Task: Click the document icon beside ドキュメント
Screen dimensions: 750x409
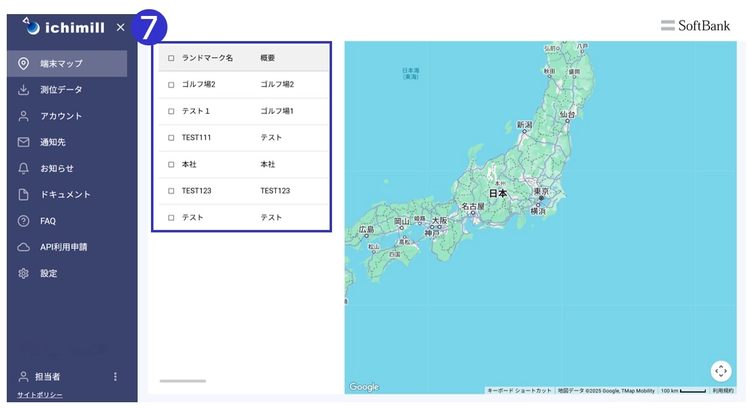Action: tap(23, 194)
